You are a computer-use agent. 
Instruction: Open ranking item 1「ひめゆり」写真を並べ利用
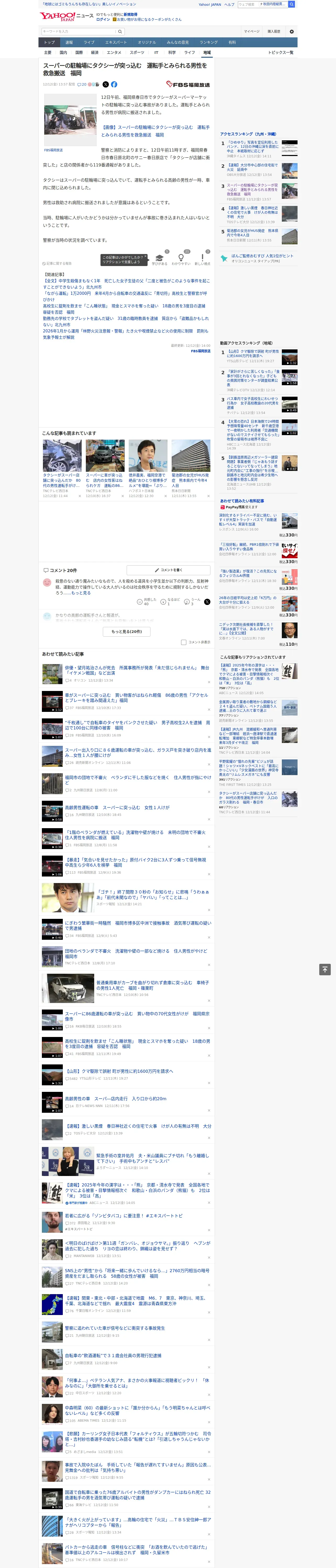253,146
